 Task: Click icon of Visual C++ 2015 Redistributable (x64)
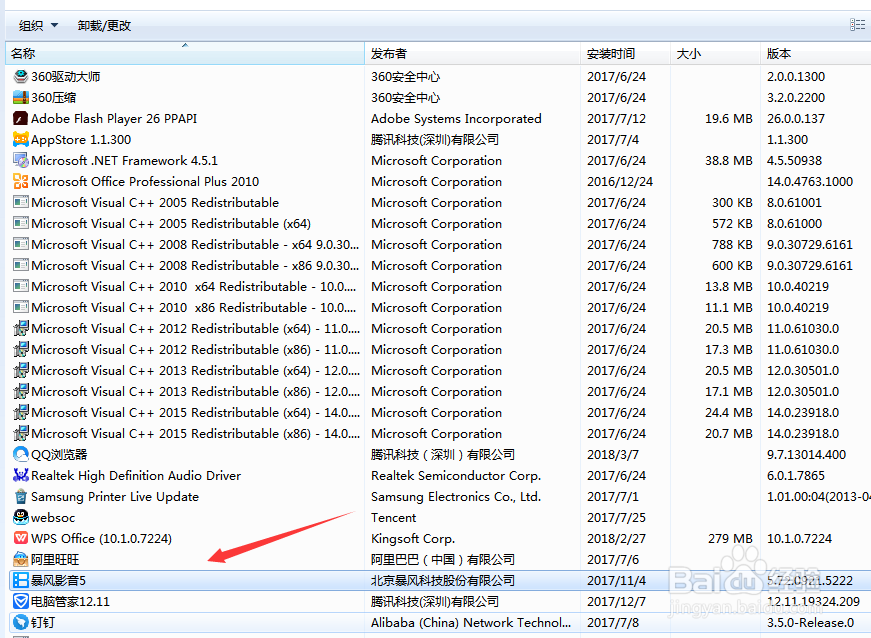click(x=21, y=413)
